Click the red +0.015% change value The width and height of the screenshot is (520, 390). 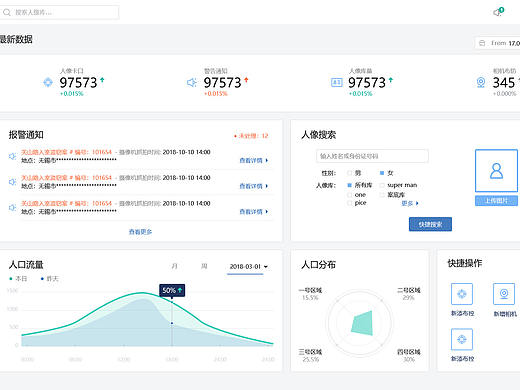click(216, 94)
